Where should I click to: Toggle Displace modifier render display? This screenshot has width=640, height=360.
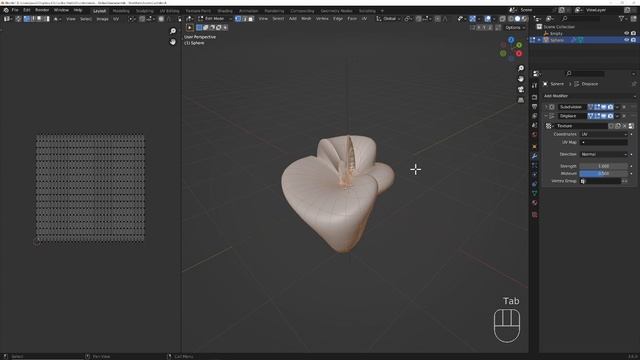point(610,116)
